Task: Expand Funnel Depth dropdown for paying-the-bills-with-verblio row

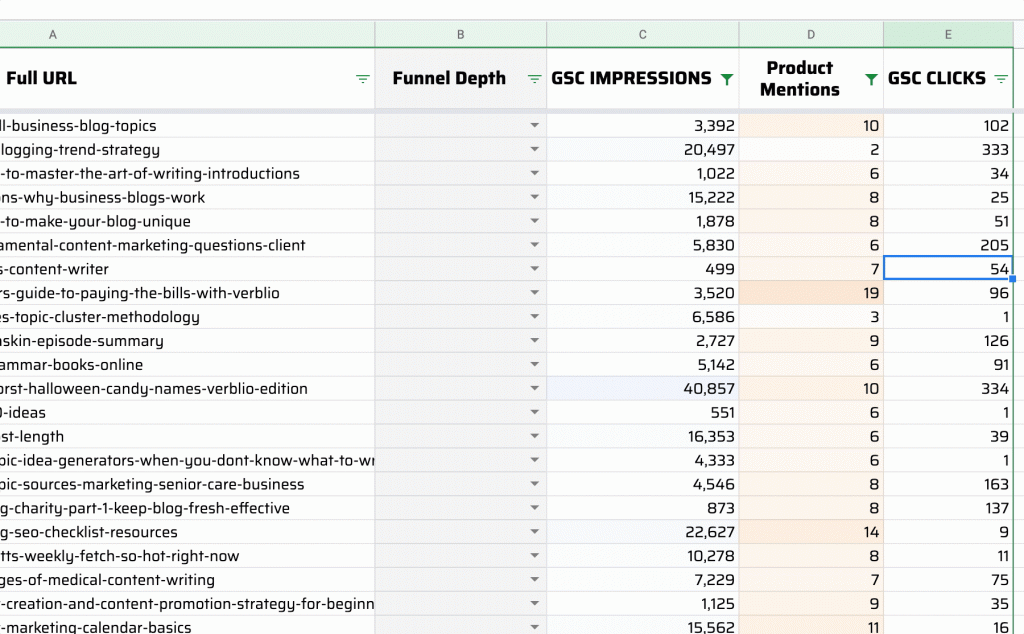Action: [x=534, y=293]
